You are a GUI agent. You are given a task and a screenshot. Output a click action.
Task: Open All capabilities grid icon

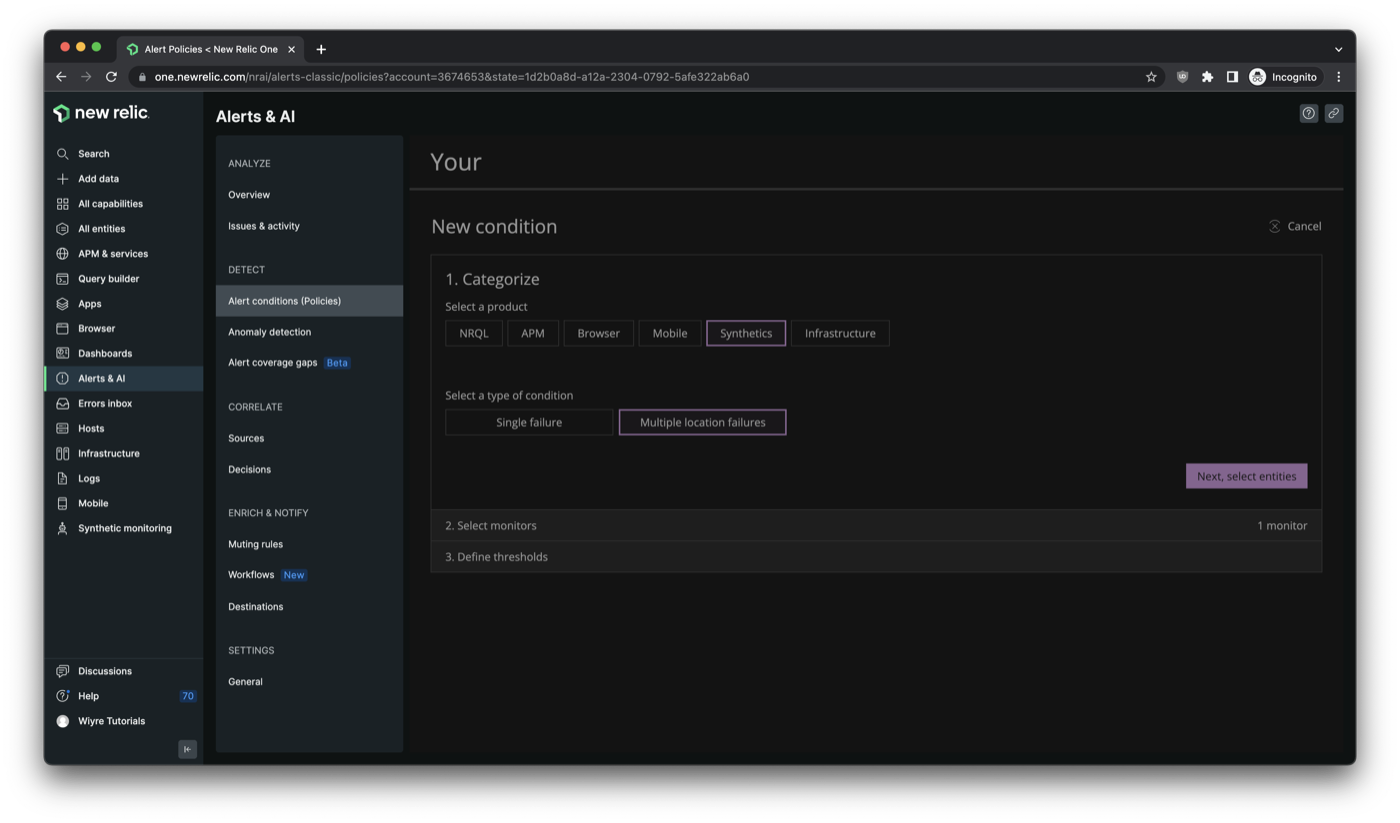point(62,204)
